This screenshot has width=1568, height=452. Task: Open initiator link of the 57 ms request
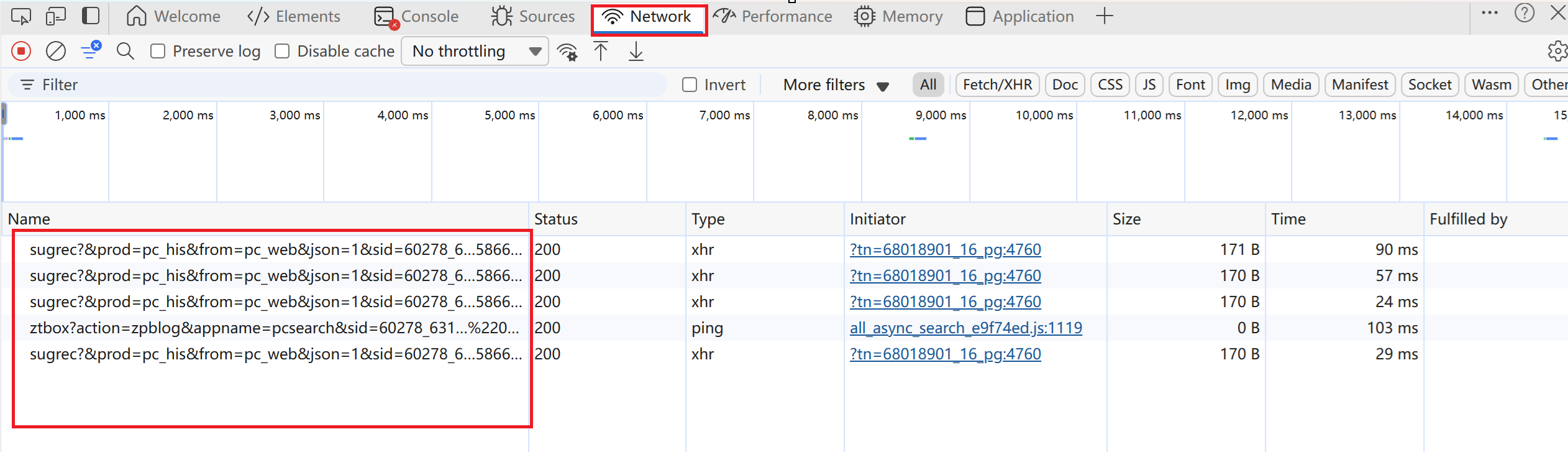coord(946,275)
